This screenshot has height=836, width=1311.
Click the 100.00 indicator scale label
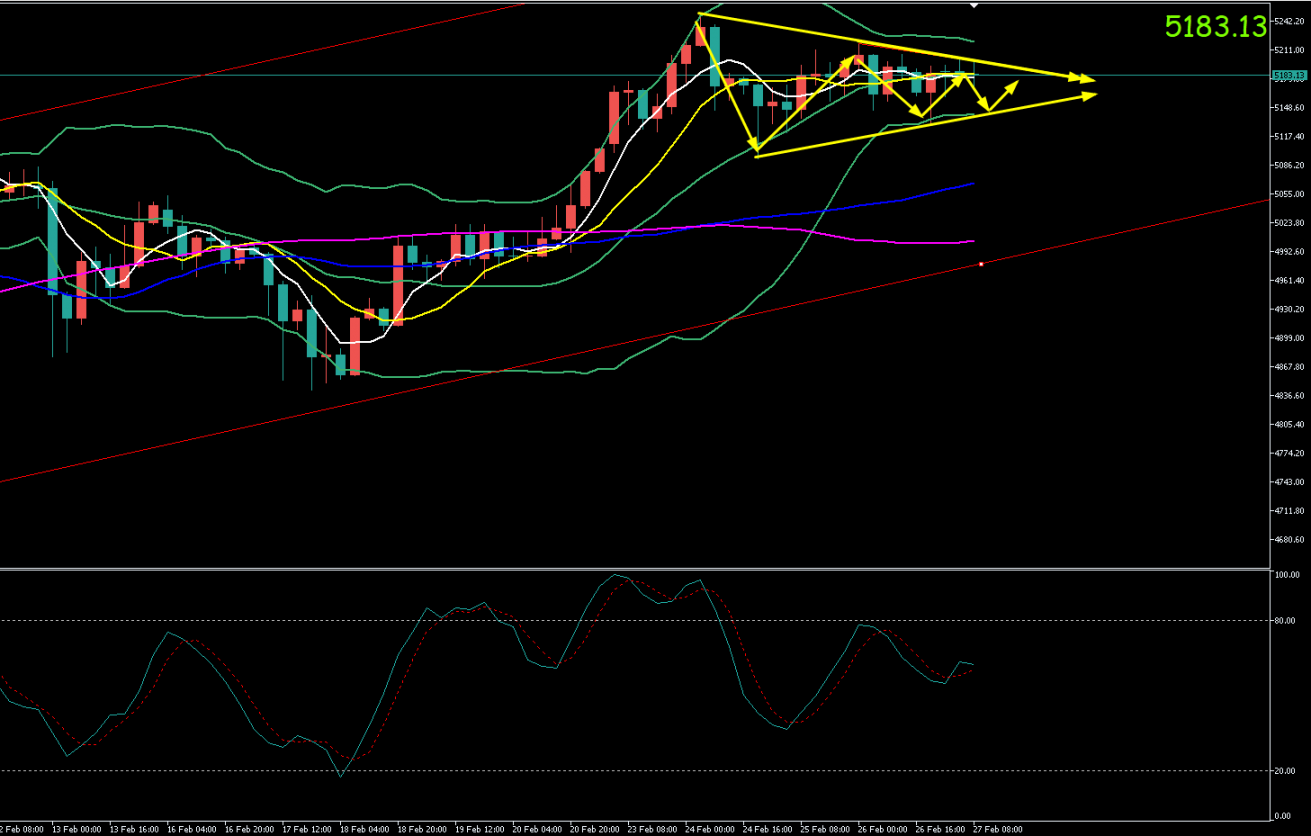1287,576
